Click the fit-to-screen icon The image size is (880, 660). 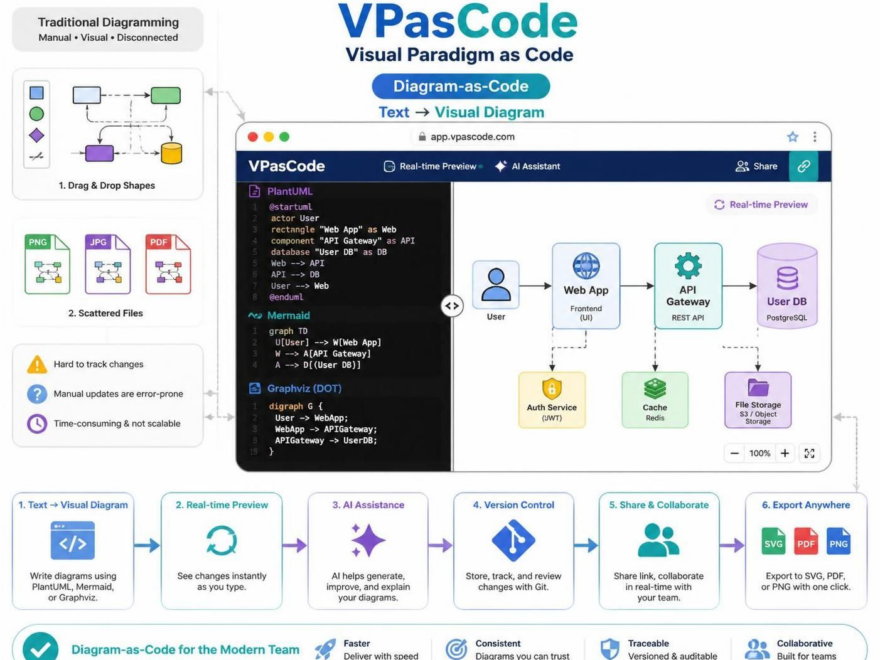point(809,453)
